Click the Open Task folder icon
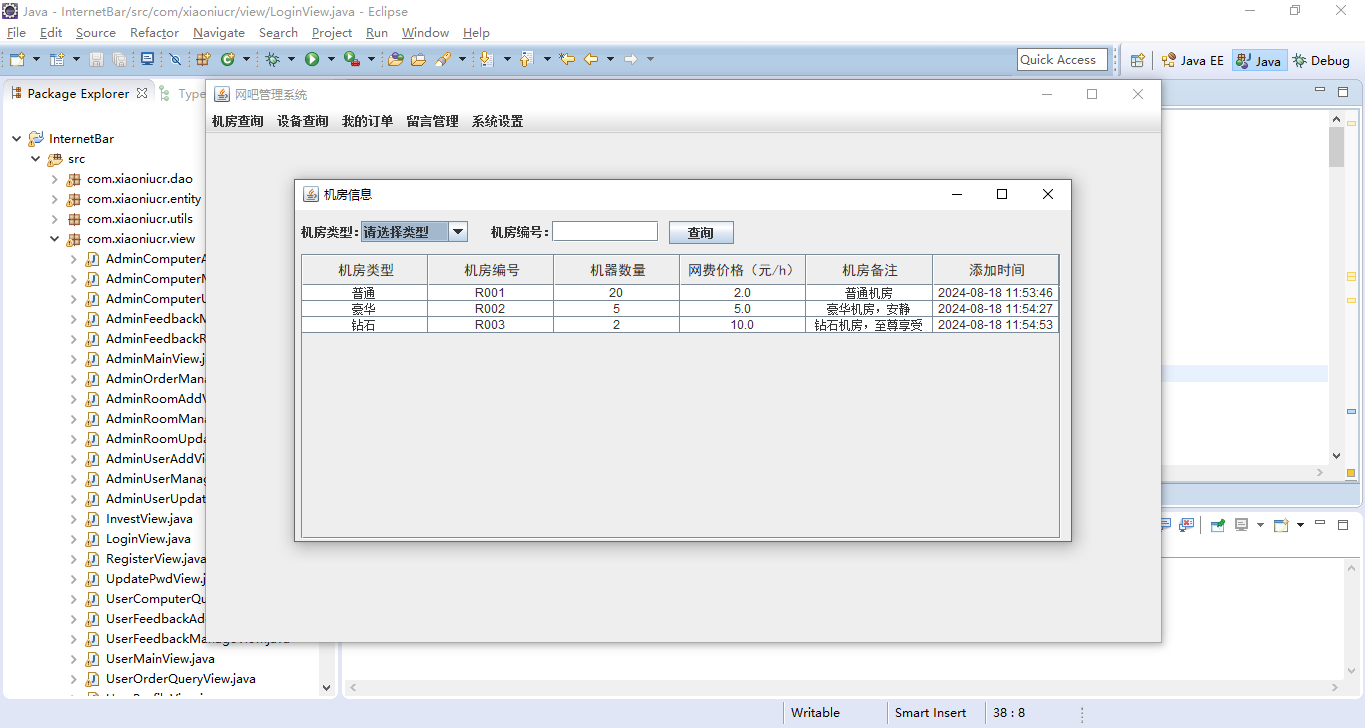The image size is (1365, 728). [x=419, y=60]
